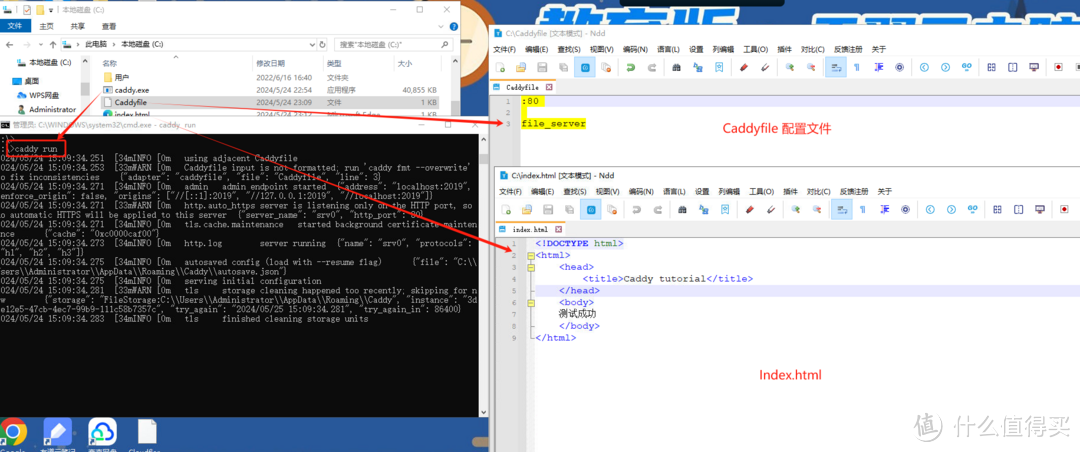
Task: Open 文件 tab in File Explorer ribbon
Action: click(x=14, y=26)
